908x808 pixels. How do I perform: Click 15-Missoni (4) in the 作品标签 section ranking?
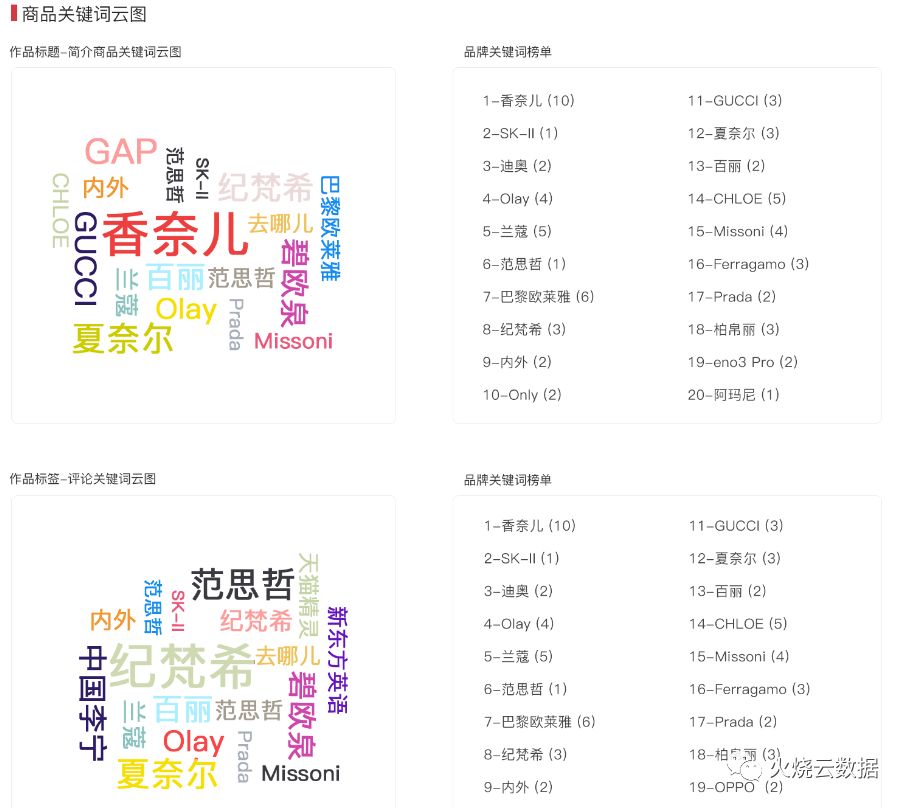tap(739, 657)
